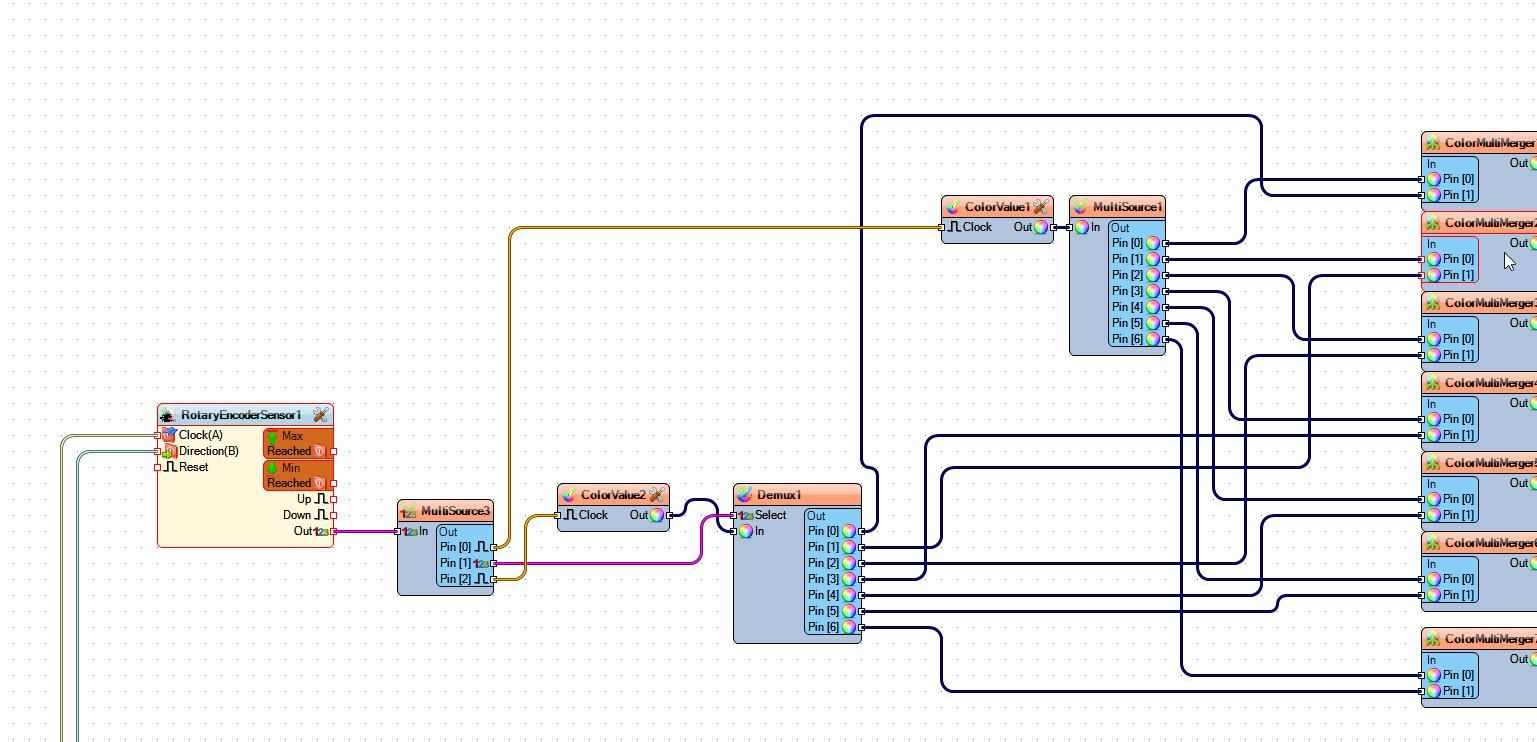
Task: Select the Demux1 component title
Action: click(780, 495)
